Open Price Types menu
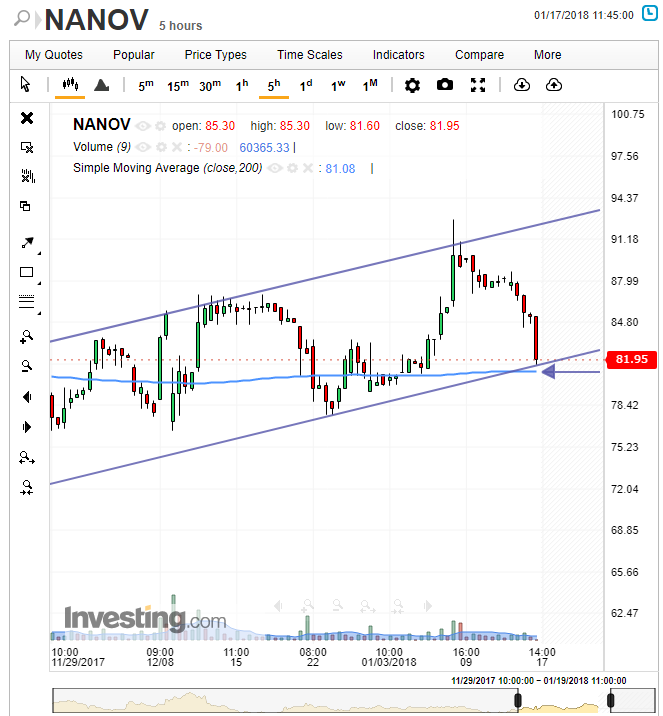Viewport: 663px width, 716px height. tap(216, 55)
